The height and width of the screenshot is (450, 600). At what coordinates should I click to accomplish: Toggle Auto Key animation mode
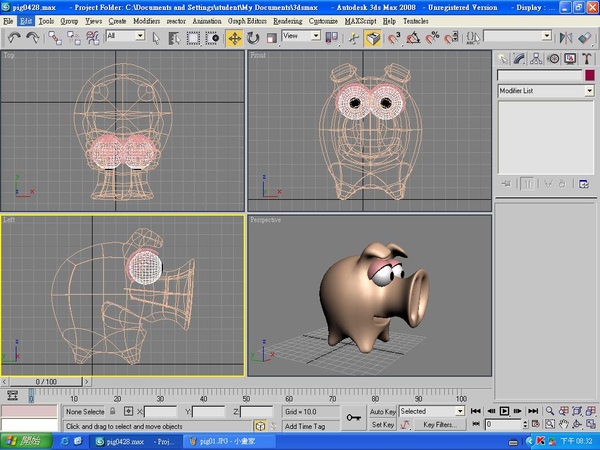(x=382, y=411)
